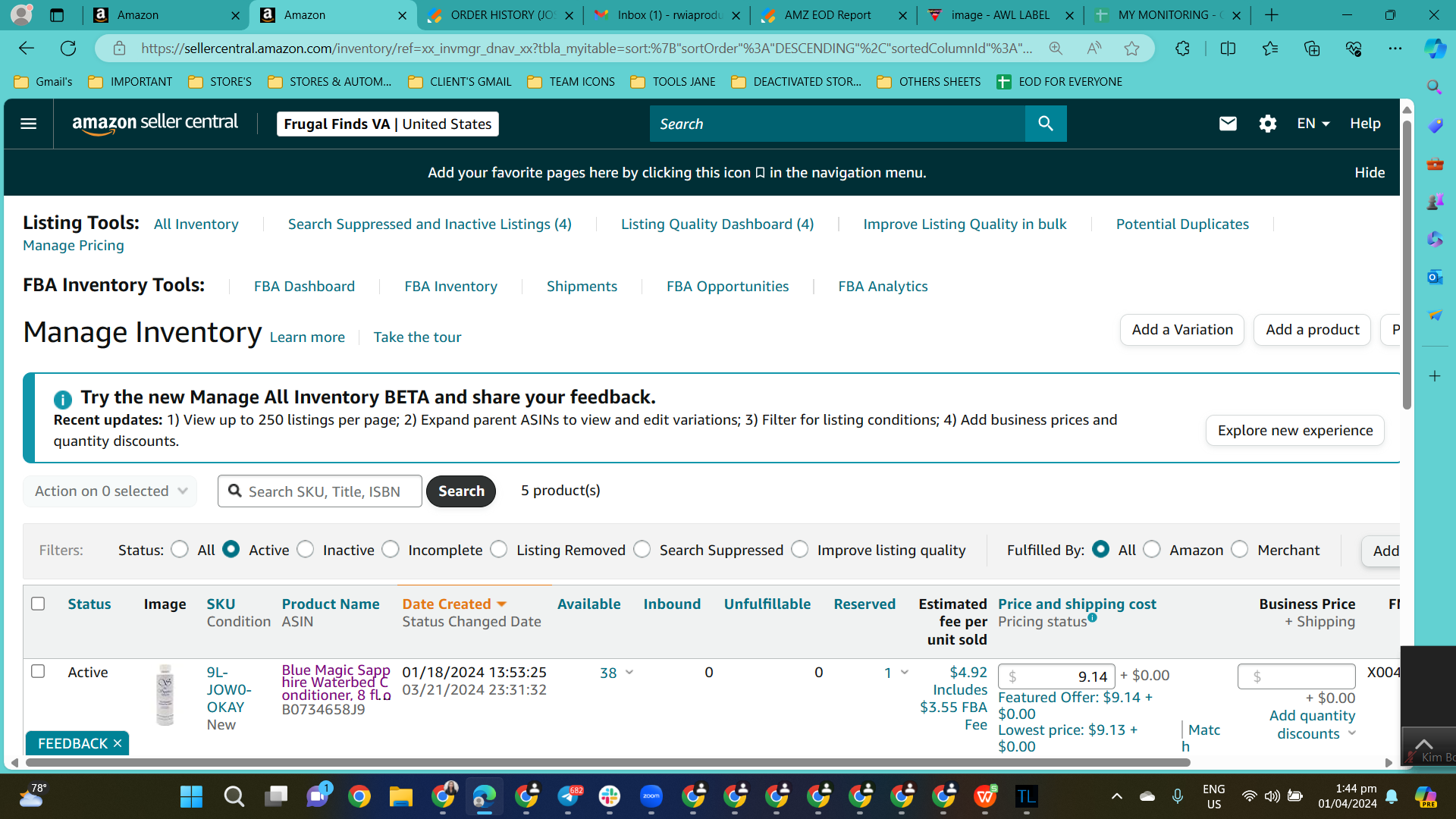Select Fulfilled By Amazon radio button
This screenshot has height=819, width=1456.
1152,549
